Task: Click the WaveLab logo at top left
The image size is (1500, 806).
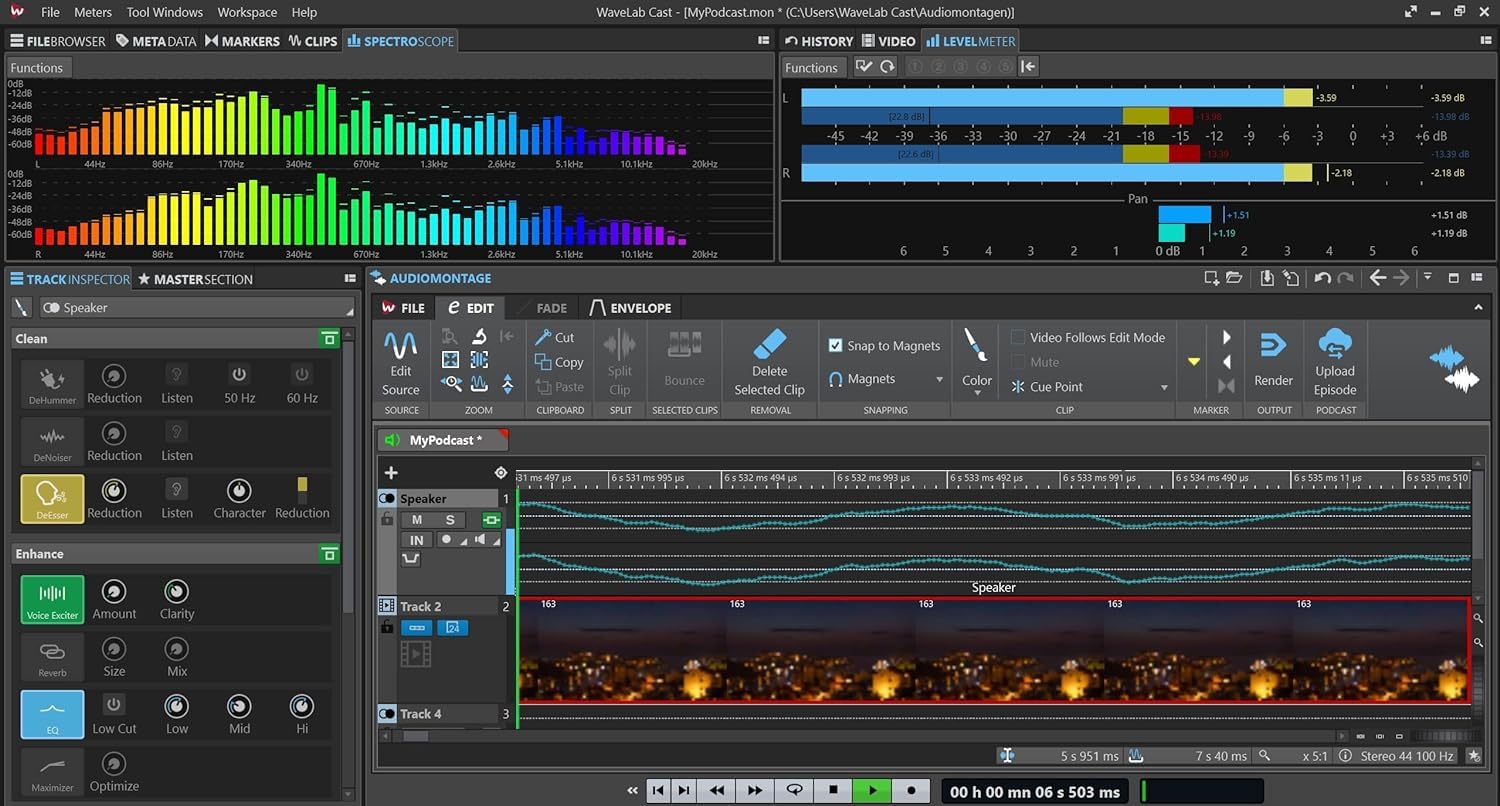Action: coord(18,12)
